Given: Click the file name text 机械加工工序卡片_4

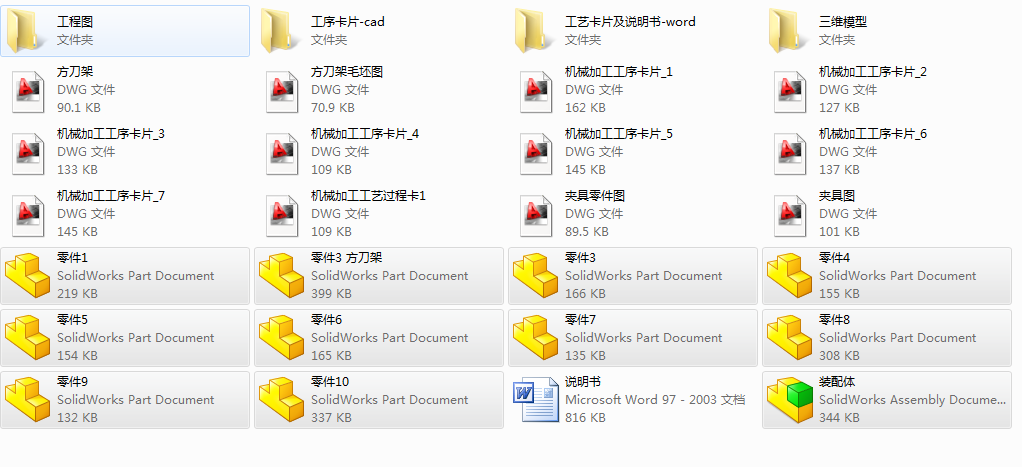Looking at the screenshot, I should click(x=365, y=134).
